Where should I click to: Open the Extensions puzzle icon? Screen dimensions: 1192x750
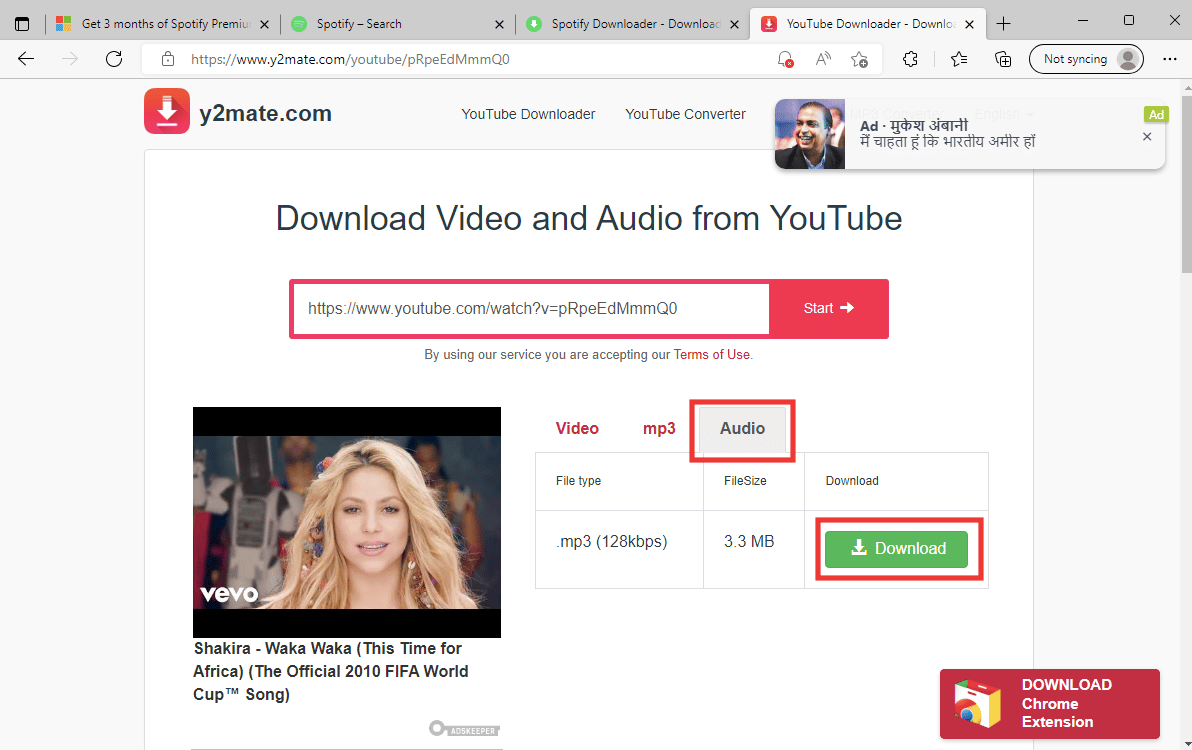click(910, 59)
